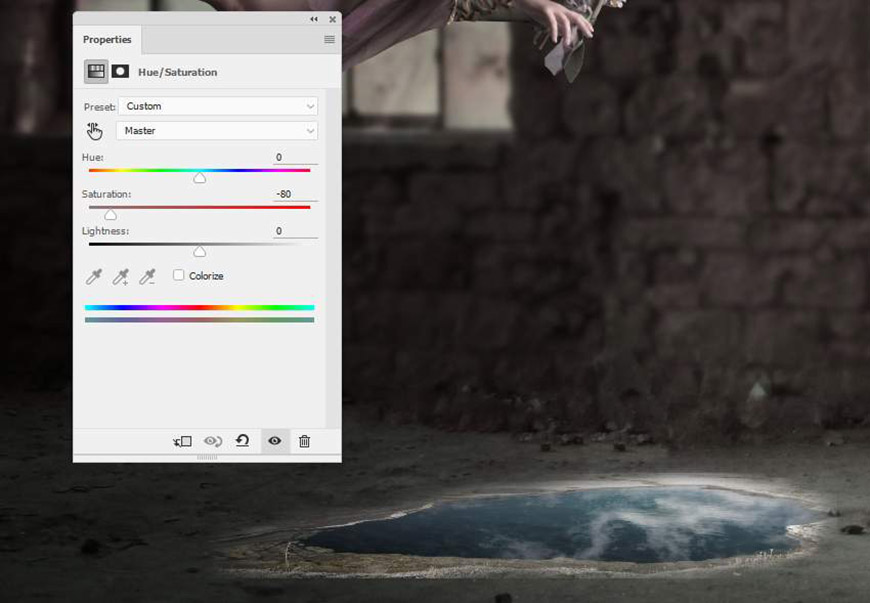Image resolution: width=870 pixels, height=603 pixels.
Task: Choose the Add to Sample eyedropper
Action: point(120,276)
